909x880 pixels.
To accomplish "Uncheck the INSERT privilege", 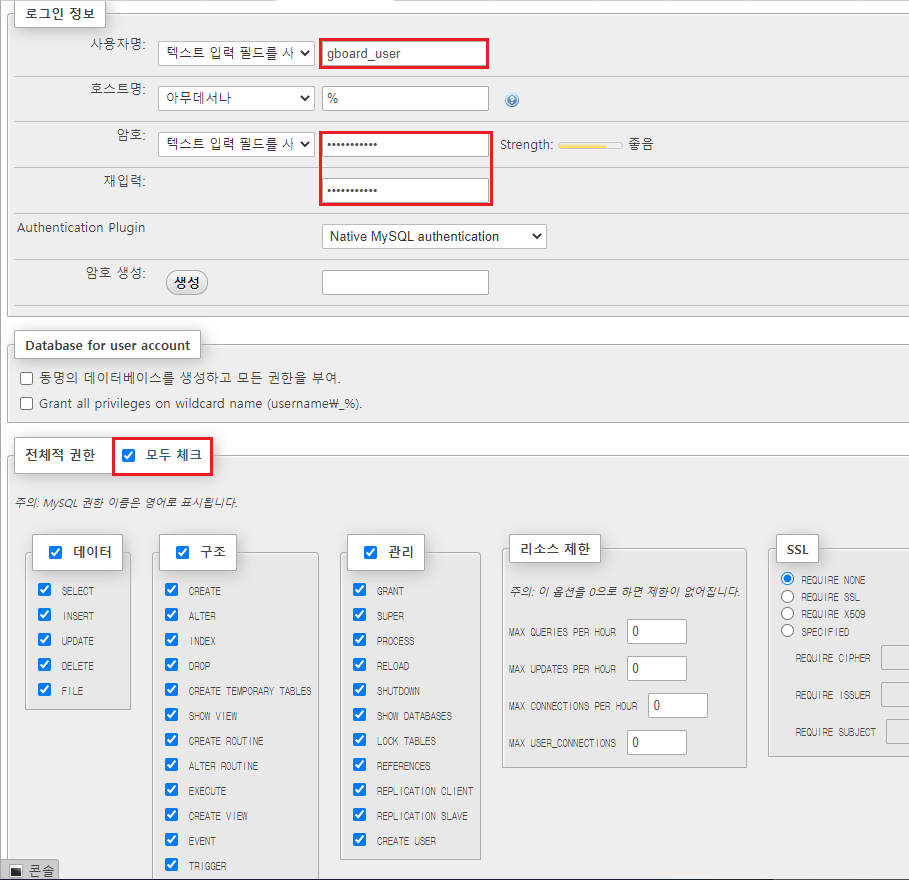I will point(45,614).
